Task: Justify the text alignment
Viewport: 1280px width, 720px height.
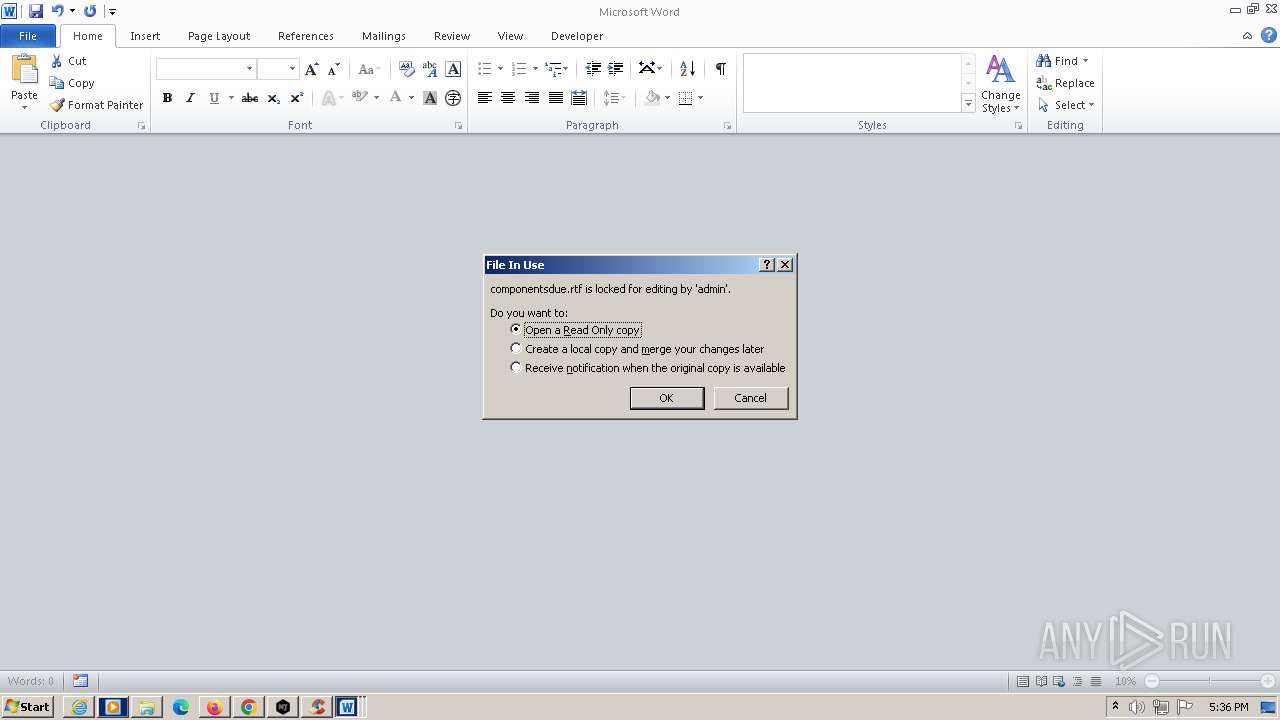Action: [555, 98]
